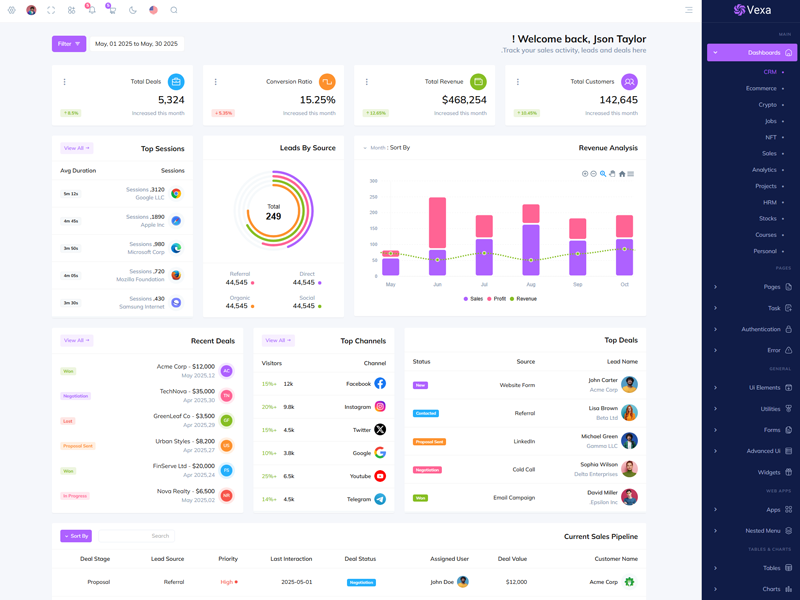Open the chart hamburger menu icon
Screen dimensions: 800x600
tap(630, 174)
